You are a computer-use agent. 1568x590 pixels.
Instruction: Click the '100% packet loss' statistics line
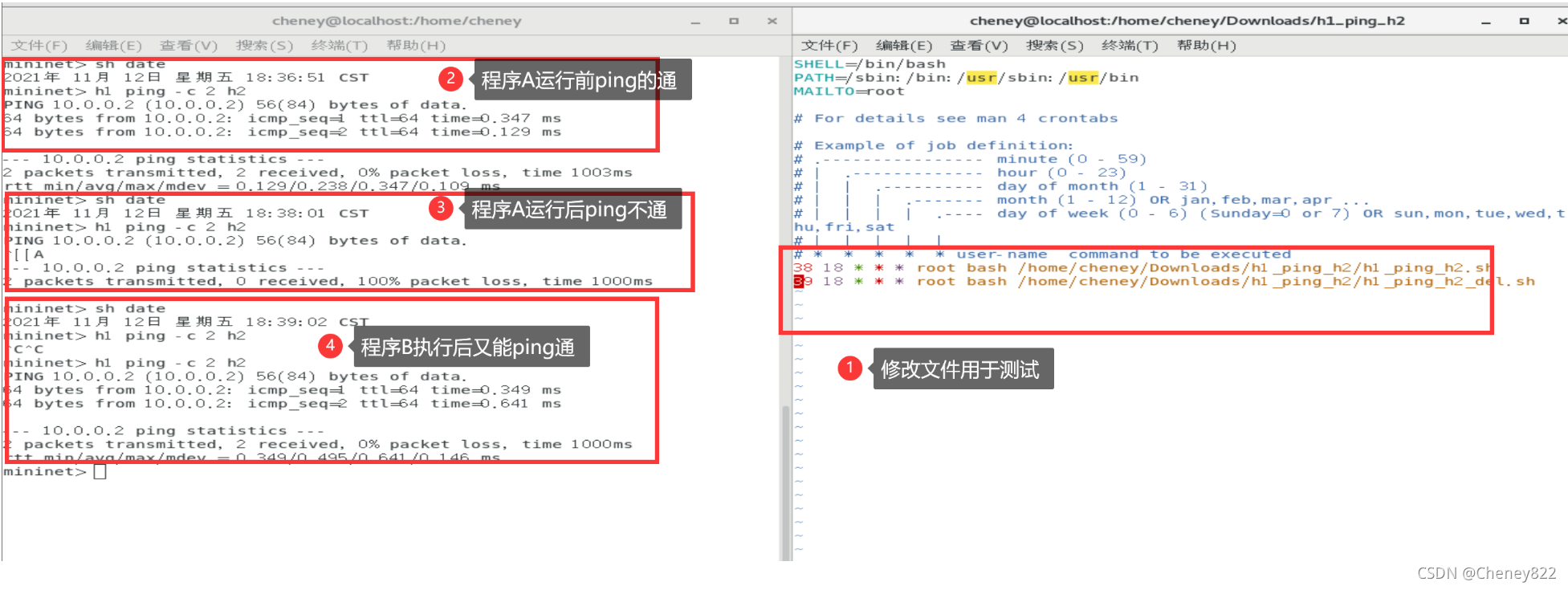328,282
